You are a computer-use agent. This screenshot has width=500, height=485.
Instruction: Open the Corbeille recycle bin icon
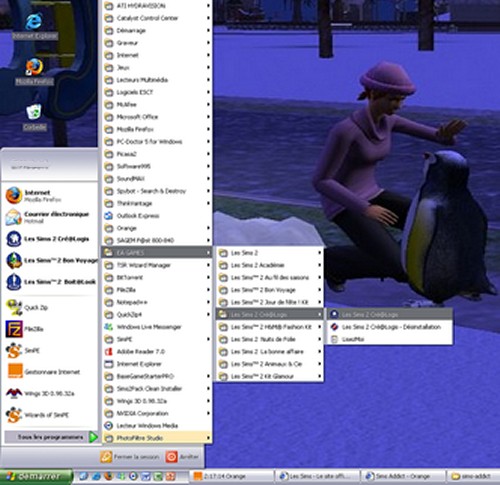click(35, 117)
